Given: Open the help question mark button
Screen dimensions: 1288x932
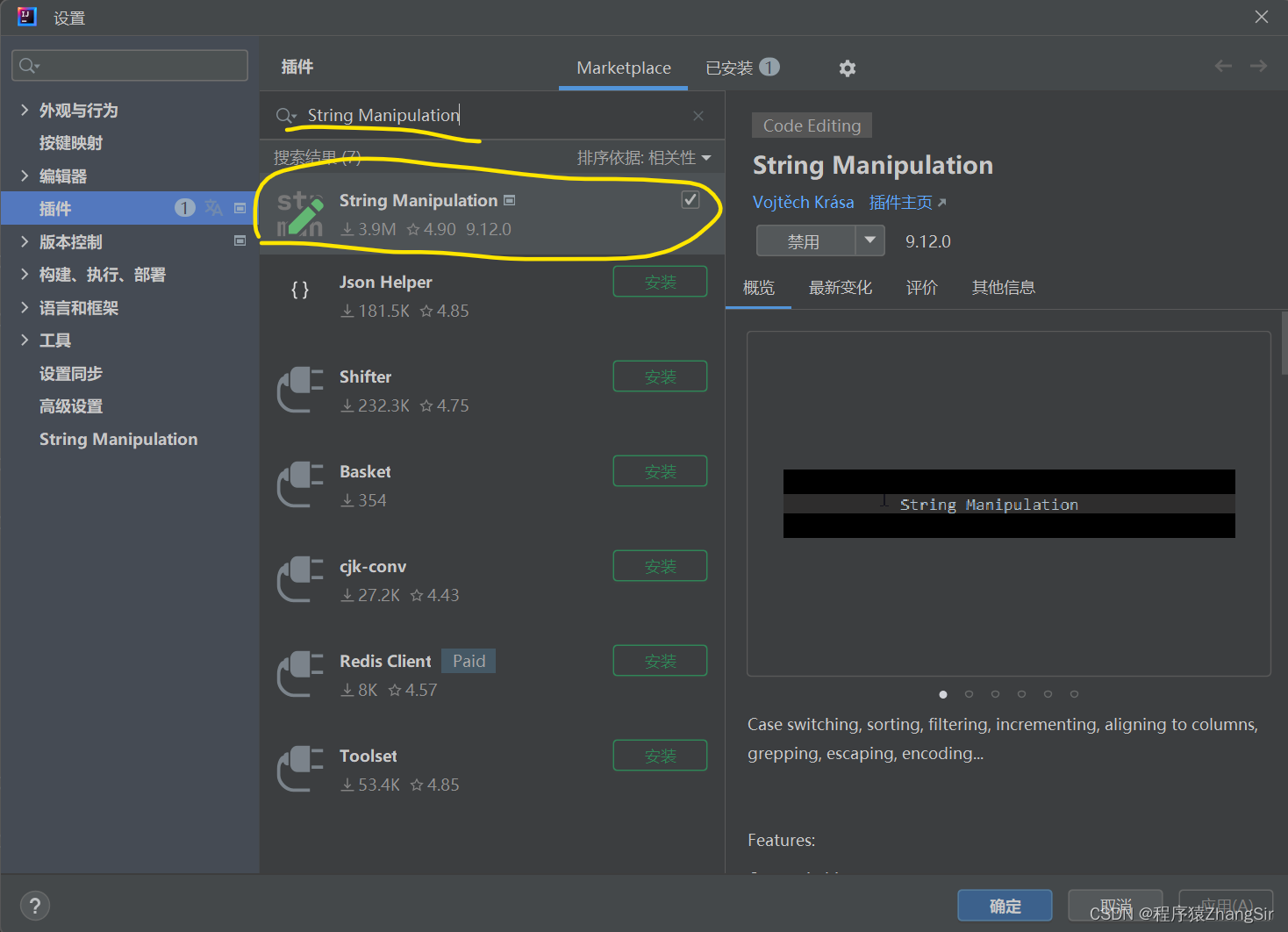Looking at the screenshot, I should pos(34,906).
